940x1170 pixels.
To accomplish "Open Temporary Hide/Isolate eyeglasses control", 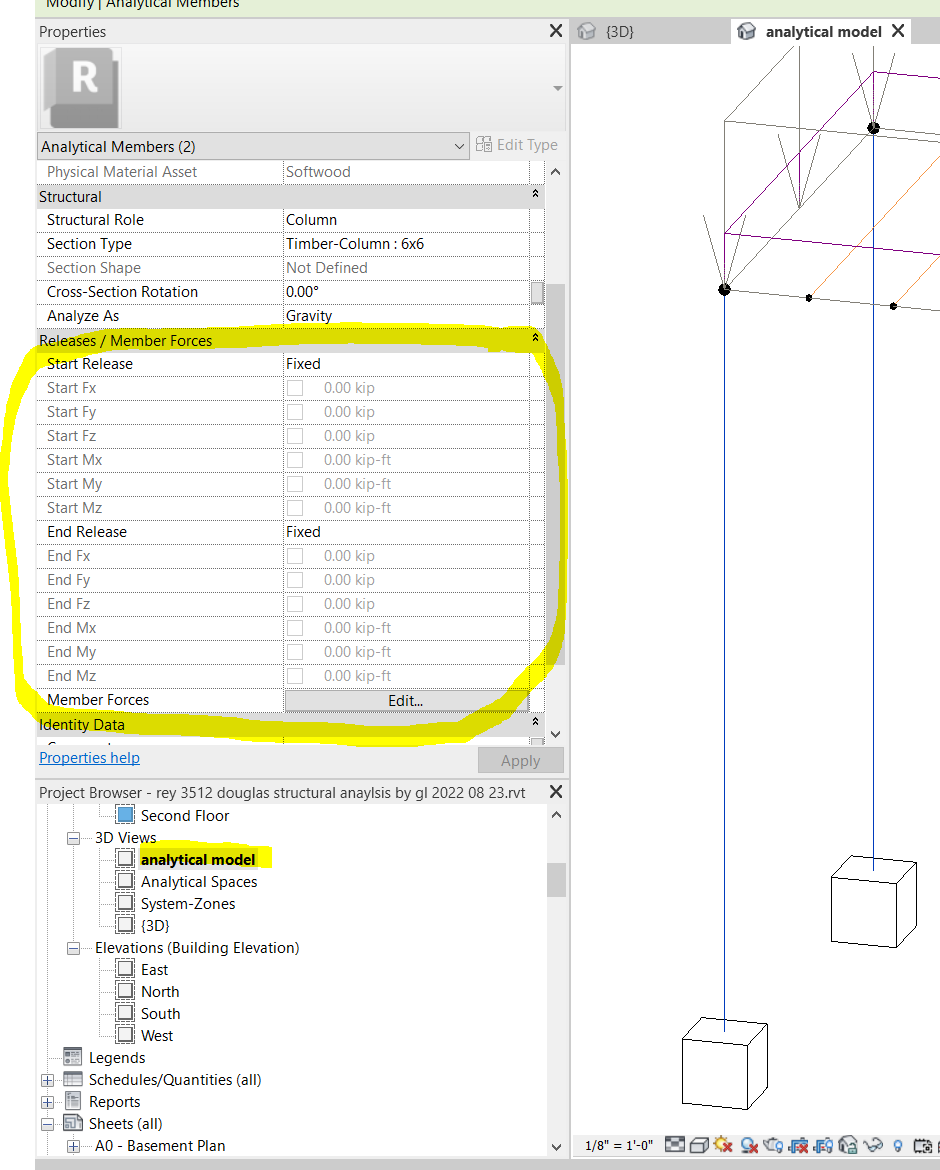I will coord(872,1146).
